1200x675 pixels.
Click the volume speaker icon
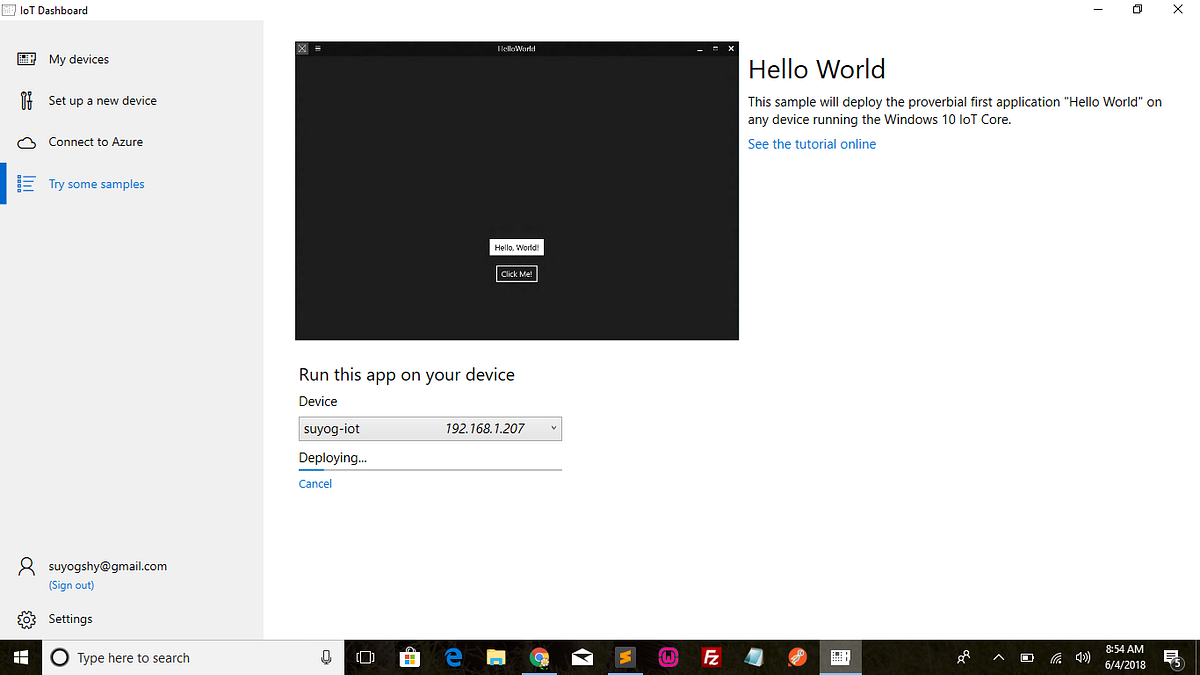point(1083,658)
